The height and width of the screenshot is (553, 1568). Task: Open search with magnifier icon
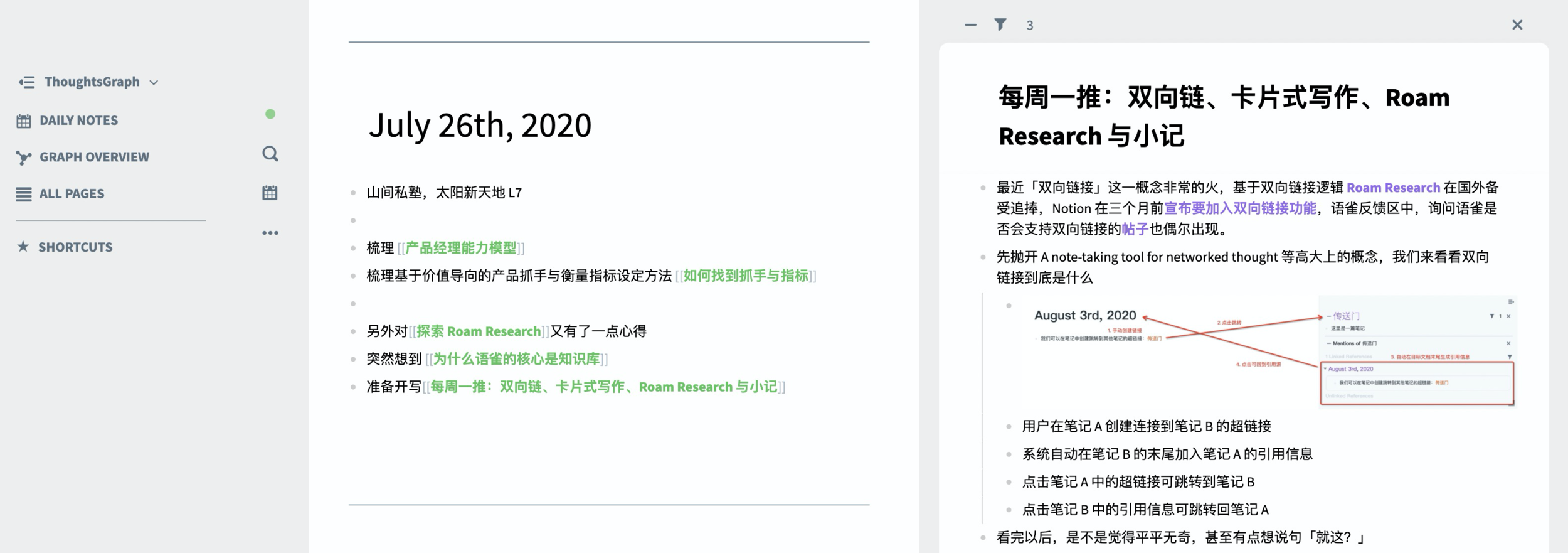[270, 154]
